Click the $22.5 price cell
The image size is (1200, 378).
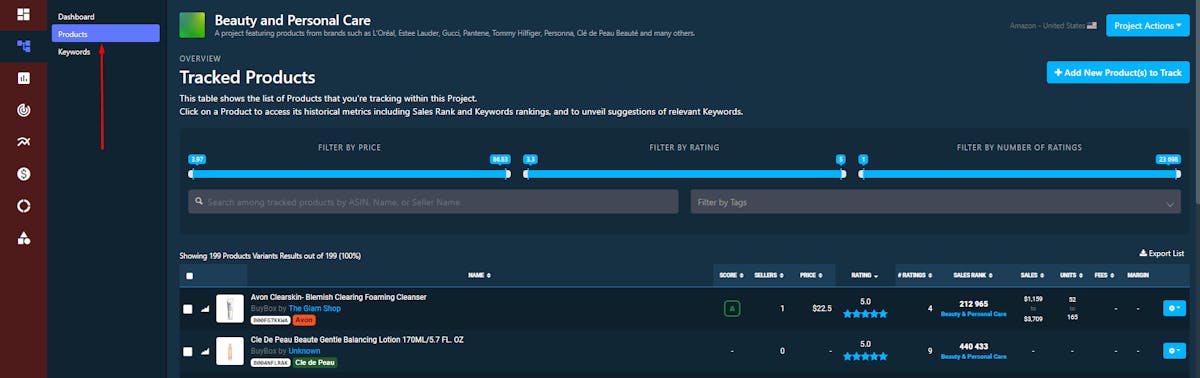(821, 309)
